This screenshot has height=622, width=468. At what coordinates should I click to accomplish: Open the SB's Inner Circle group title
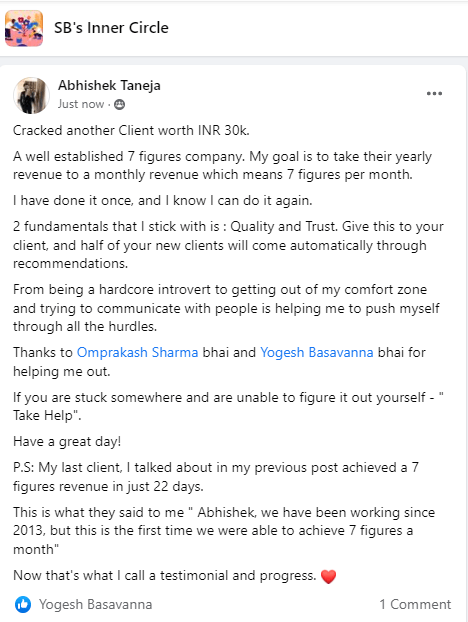111,28
